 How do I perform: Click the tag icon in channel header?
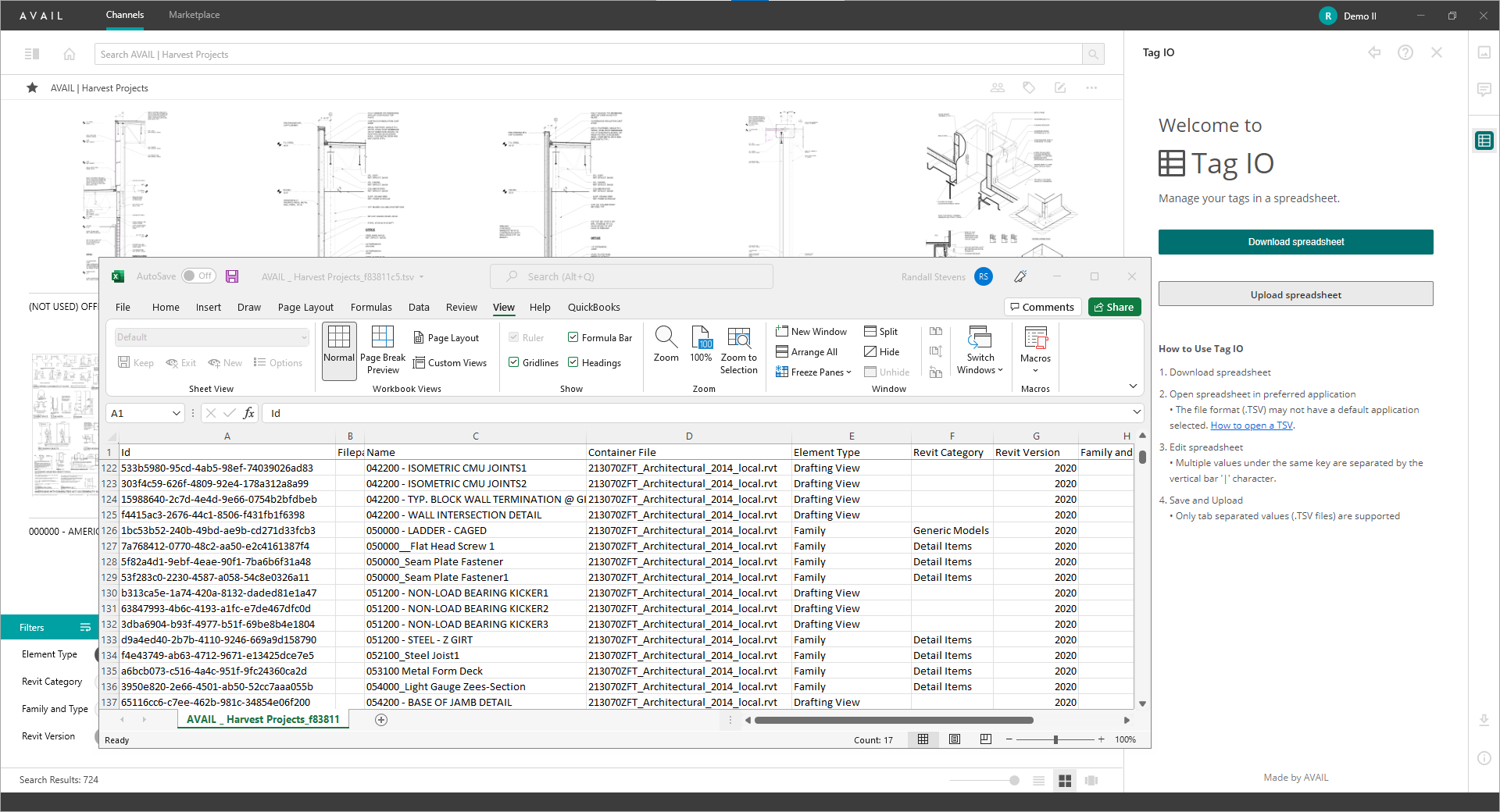pyautogui.click(x=1029, y=87)
